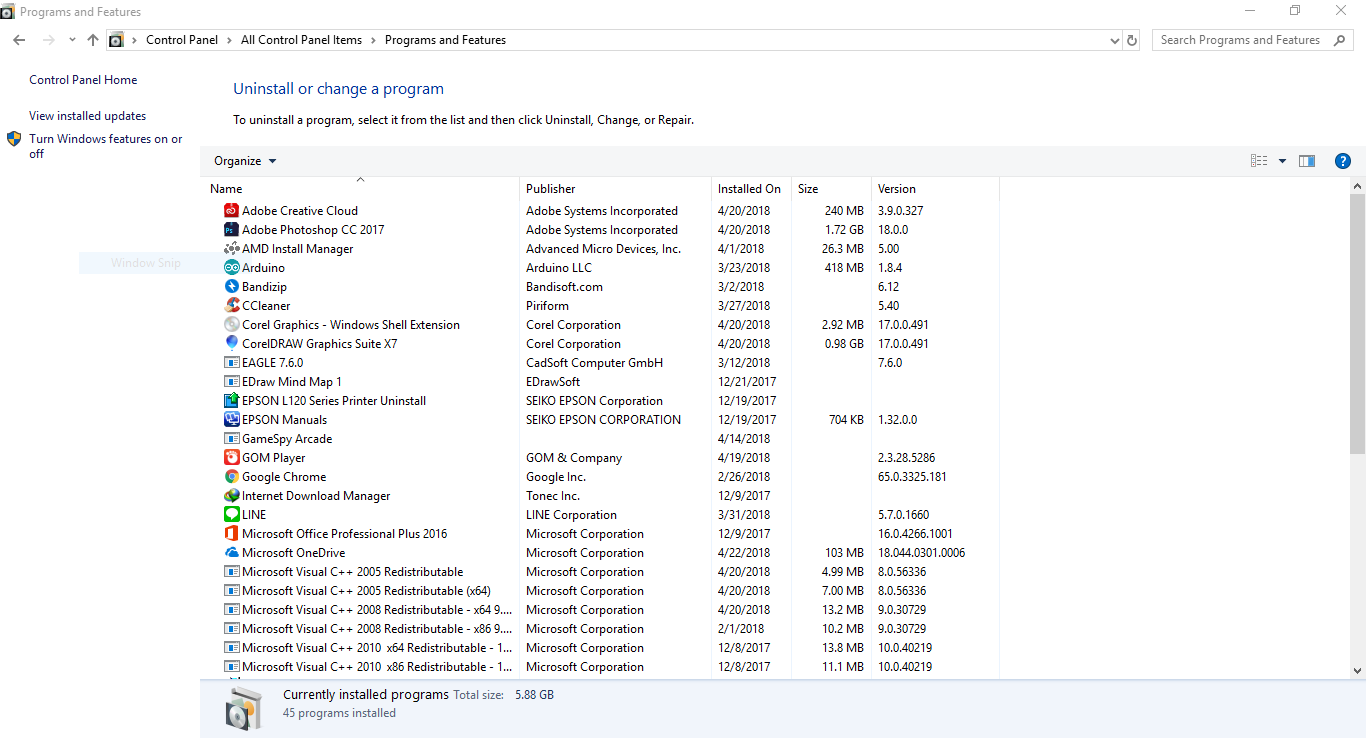Expand the chevron after Control Panel breadcrumb
Screen dimensions: 1366x738
230,40
